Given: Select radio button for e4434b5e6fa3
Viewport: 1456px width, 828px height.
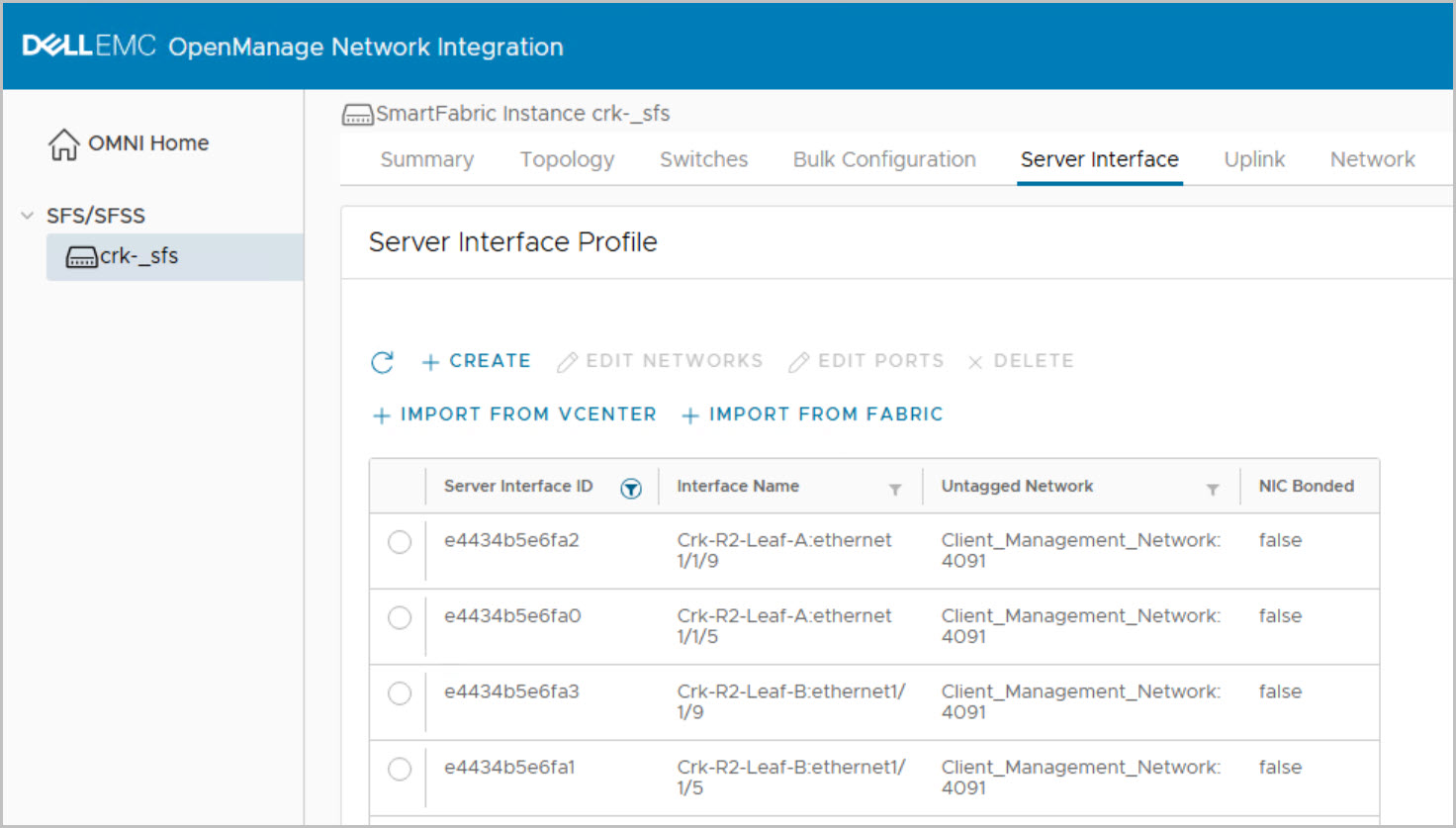Looking at the screenshot, I should click(400, 693).
